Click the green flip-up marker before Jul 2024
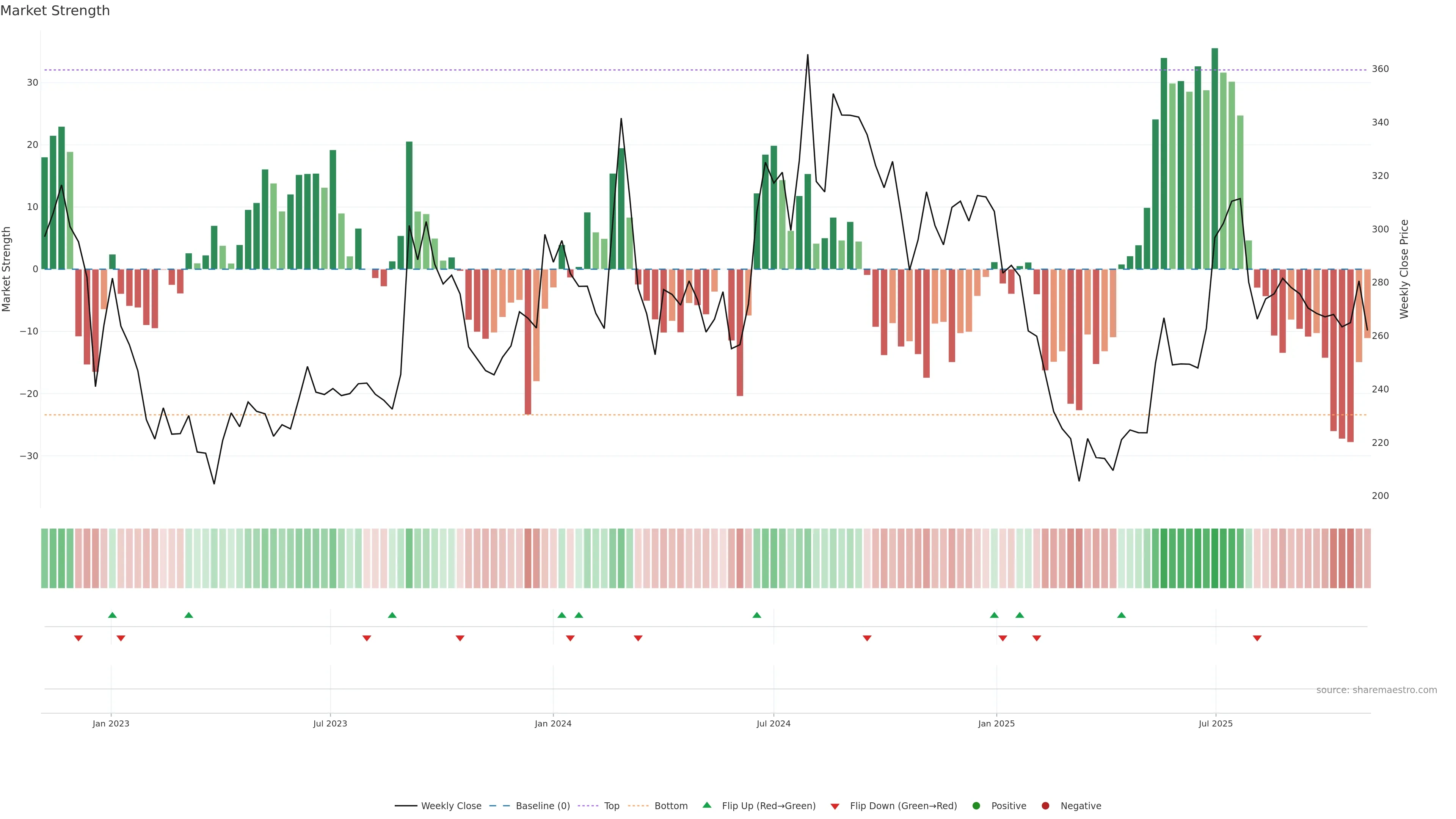Image resolution: width=1456 pixels, height=819 pixels. pos(757,615)
